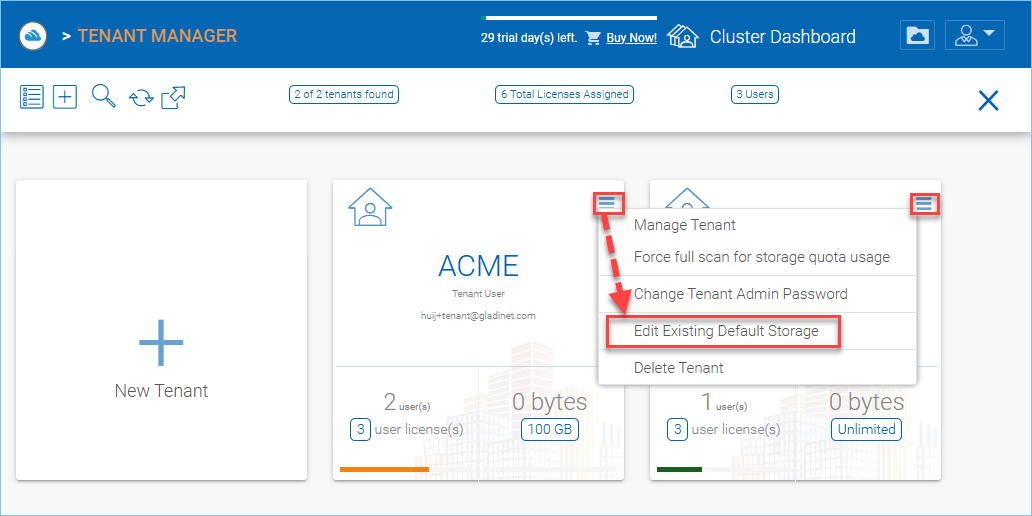Open ACME tenant hamburger menu
Viewport: 1032px width, 516px height.
click(x=606, y=203)
